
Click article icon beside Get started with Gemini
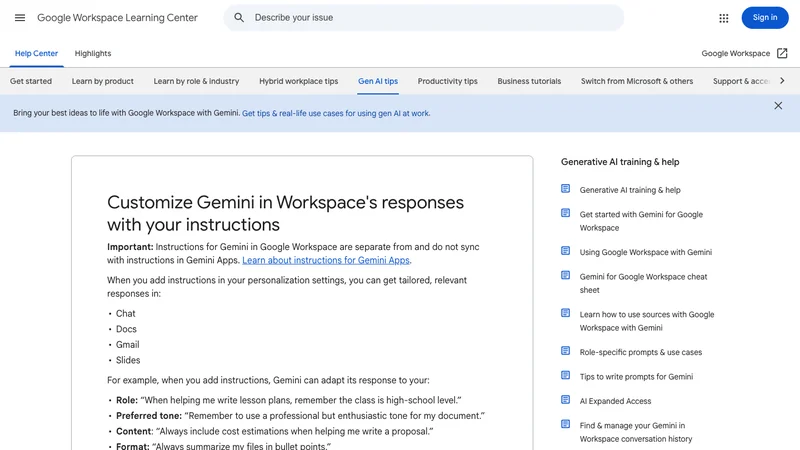click(x=565, y=213)
